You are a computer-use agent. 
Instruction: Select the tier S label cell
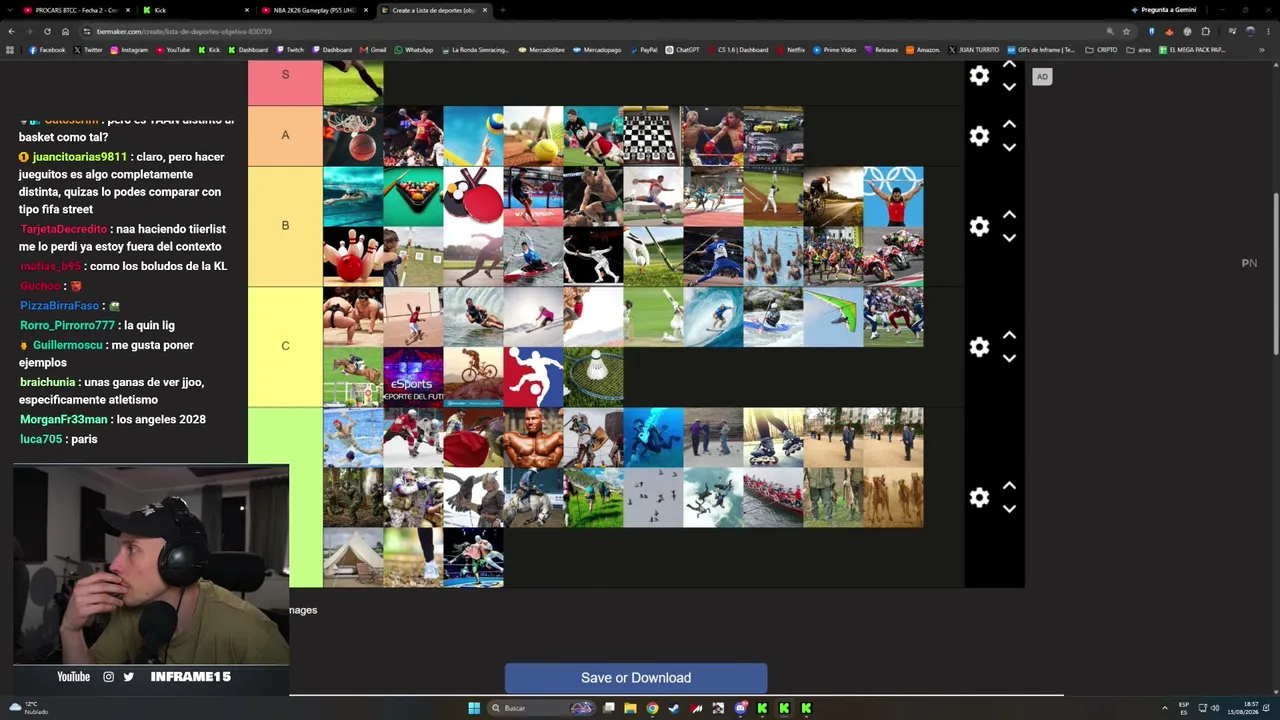pyautogui.click(x=285, y=83)
